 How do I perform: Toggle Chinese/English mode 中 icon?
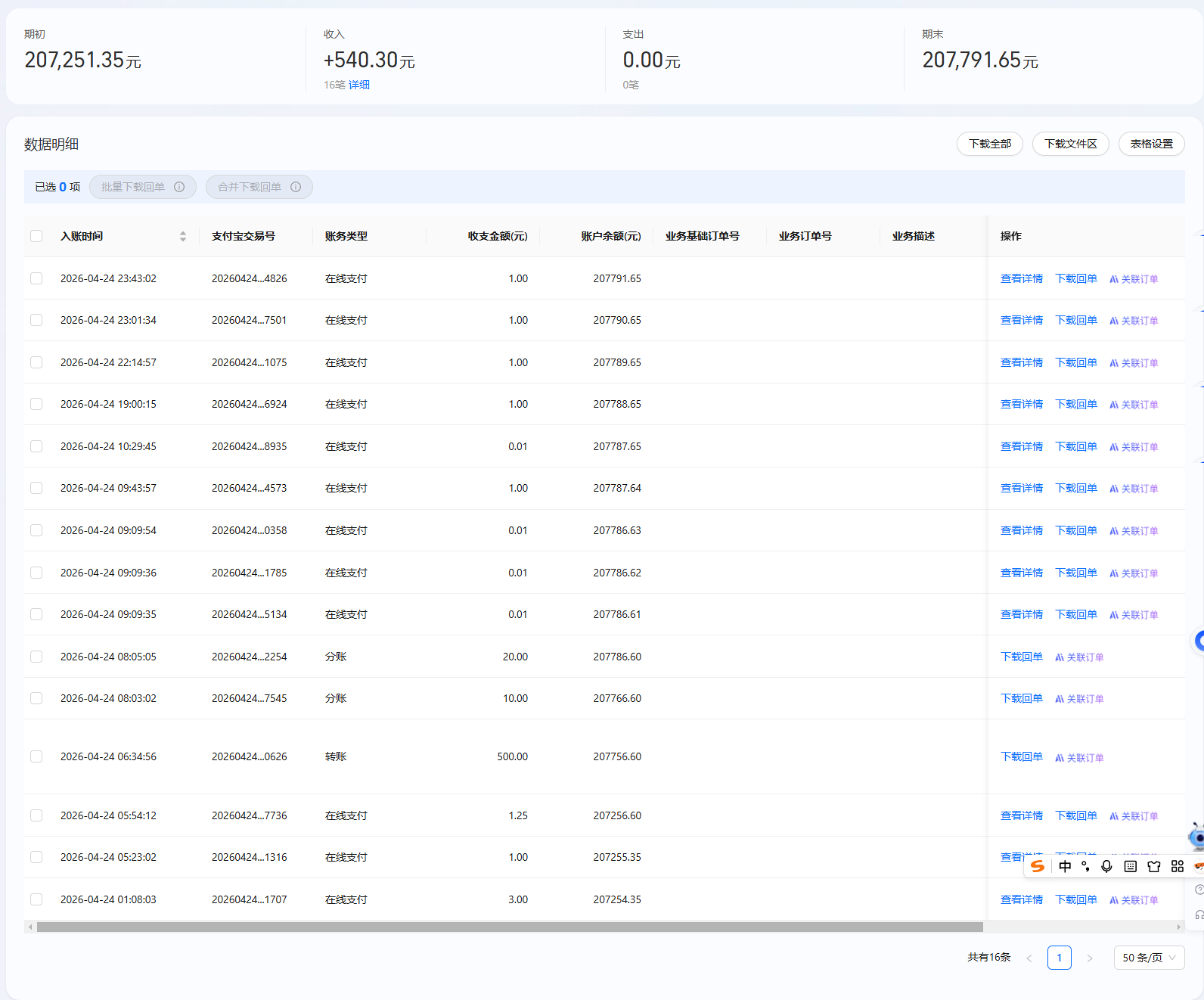(x=1065, y=866)
